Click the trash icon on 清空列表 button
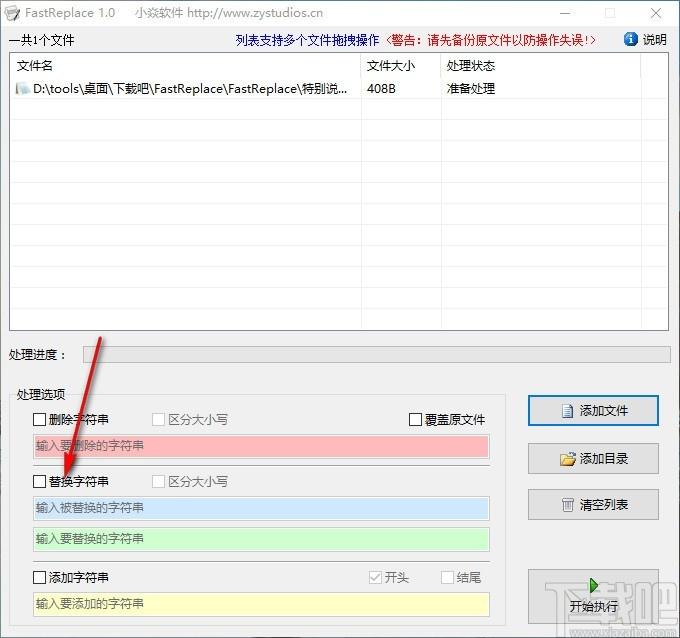The width and height of the screenshot is (680, 638). click(x=567, y=505)
